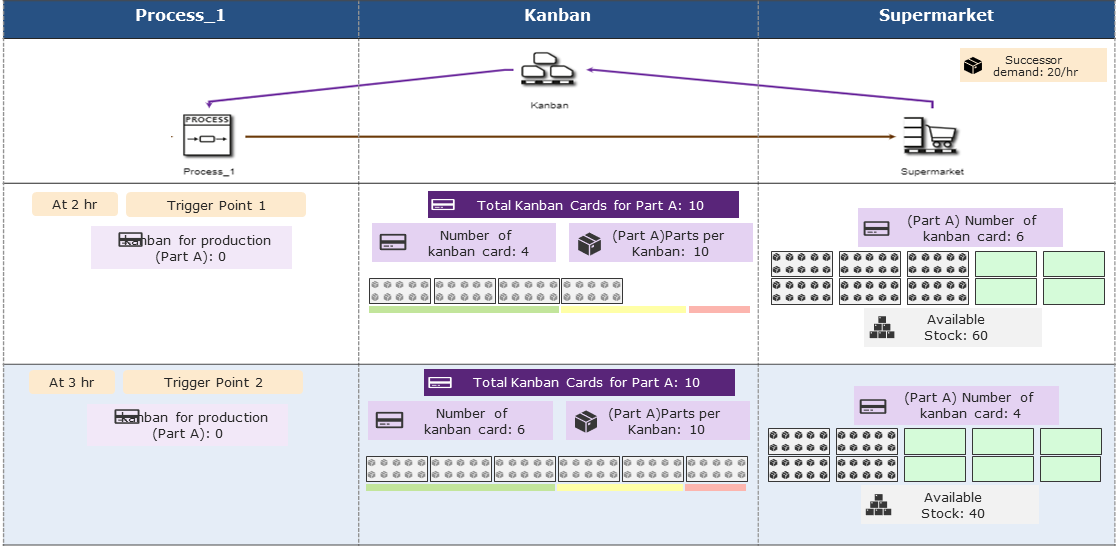The height and width of the screenshot is (552, 1120).
Task: Select the Supermarket column header
Action: [x=936, y=15]
